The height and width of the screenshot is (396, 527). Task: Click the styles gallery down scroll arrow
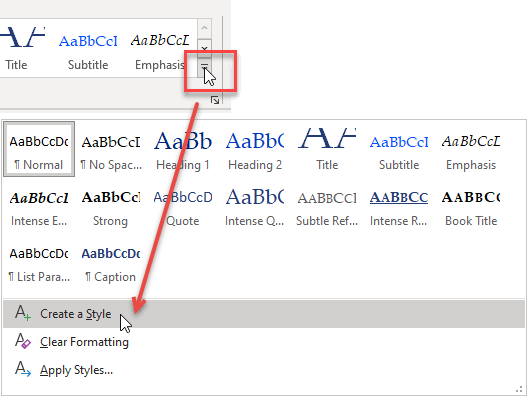(x=204, y=48)
